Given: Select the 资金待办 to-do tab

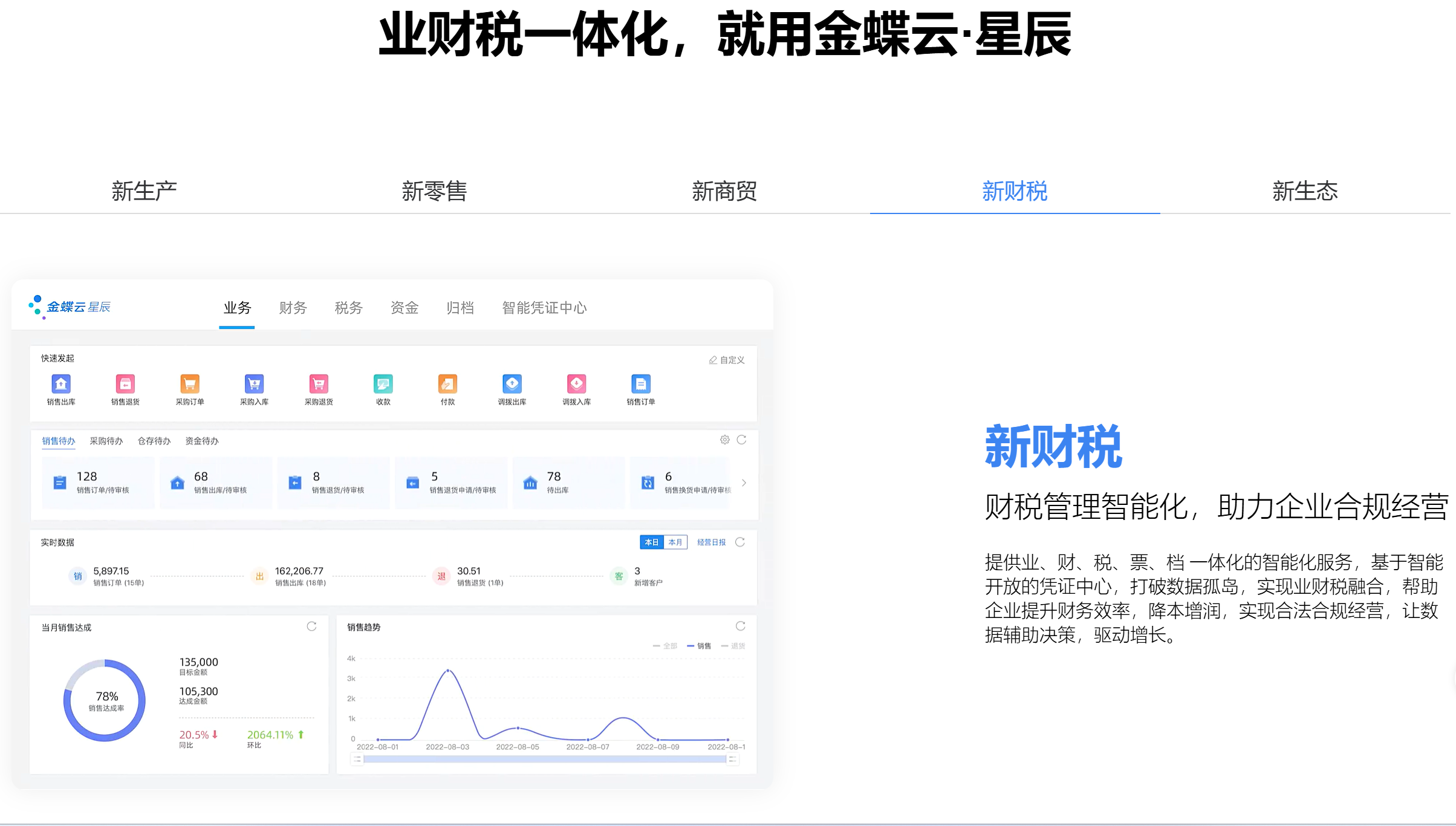Looking at the screenshot, I should [202, 441].
